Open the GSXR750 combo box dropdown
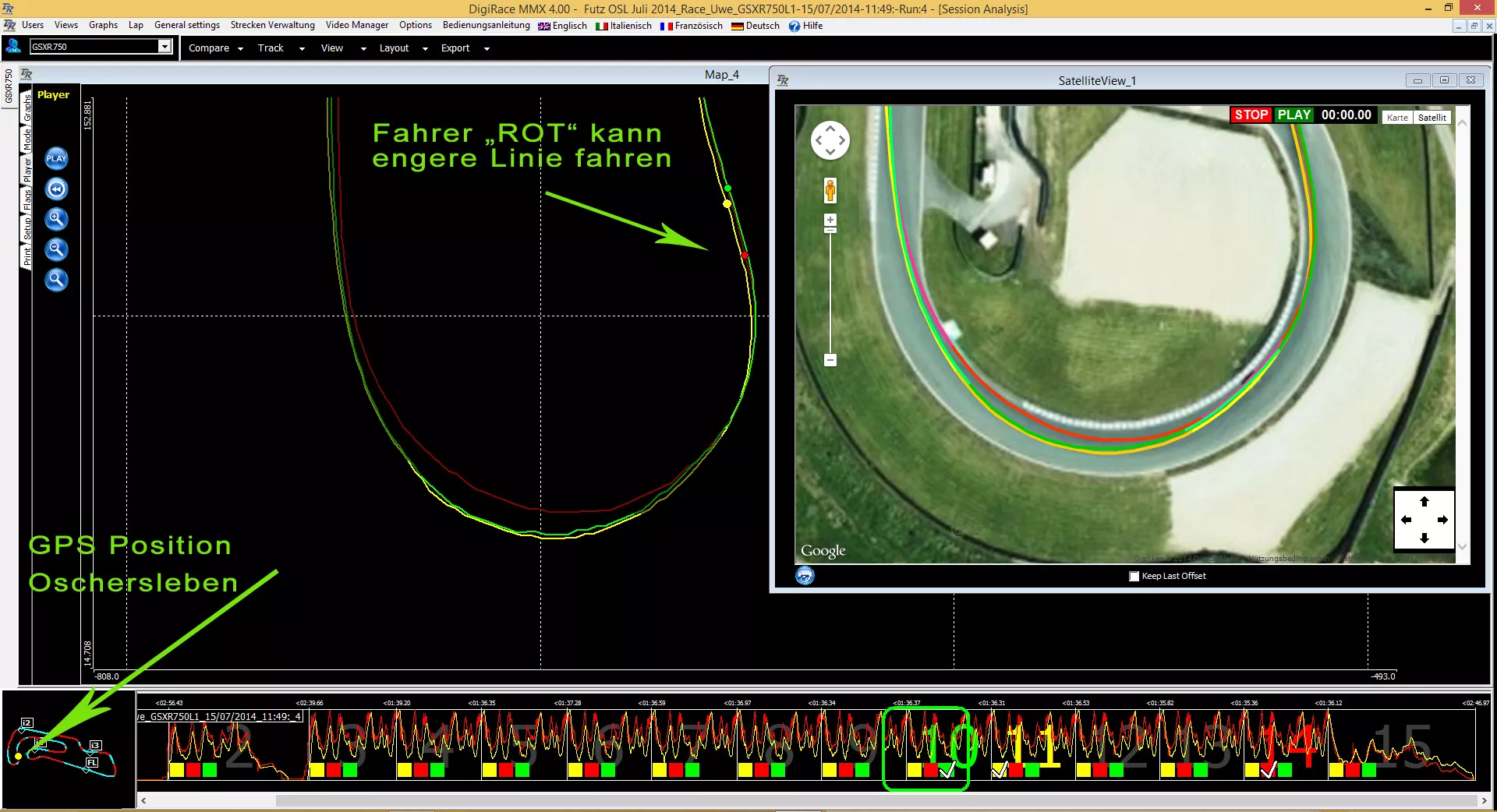Viewport: 1497px width, 812px height. click(x=165, y=46)
